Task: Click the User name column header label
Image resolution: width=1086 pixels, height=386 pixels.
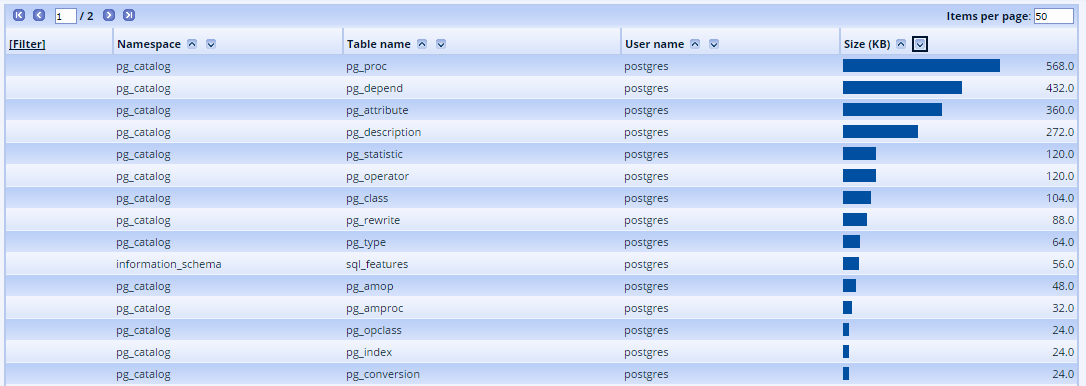Action: 654,44
